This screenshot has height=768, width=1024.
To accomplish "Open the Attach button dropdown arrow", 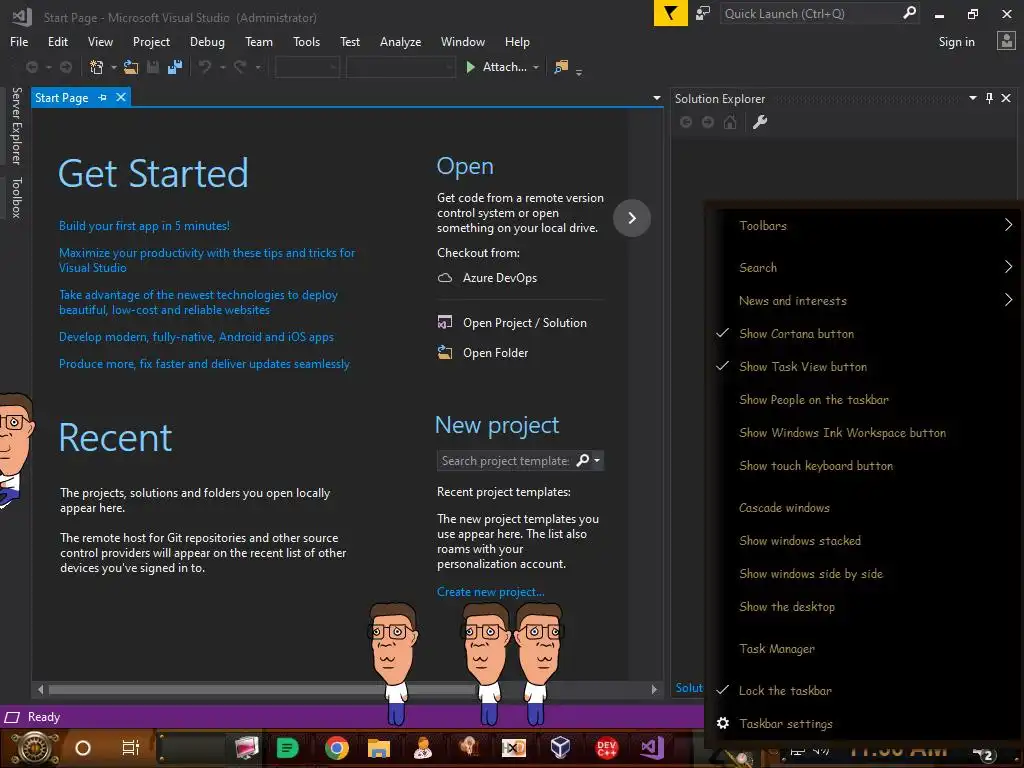I will click(536, 67).
